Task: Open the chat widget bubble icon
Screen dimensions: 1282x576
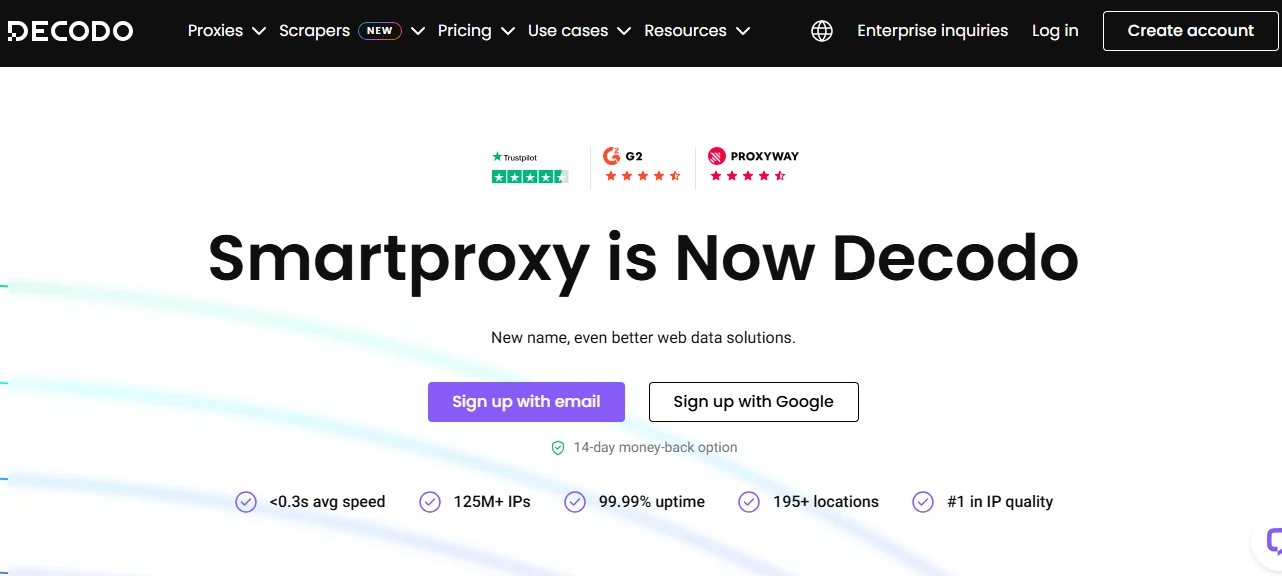Action: point(1272,541)
